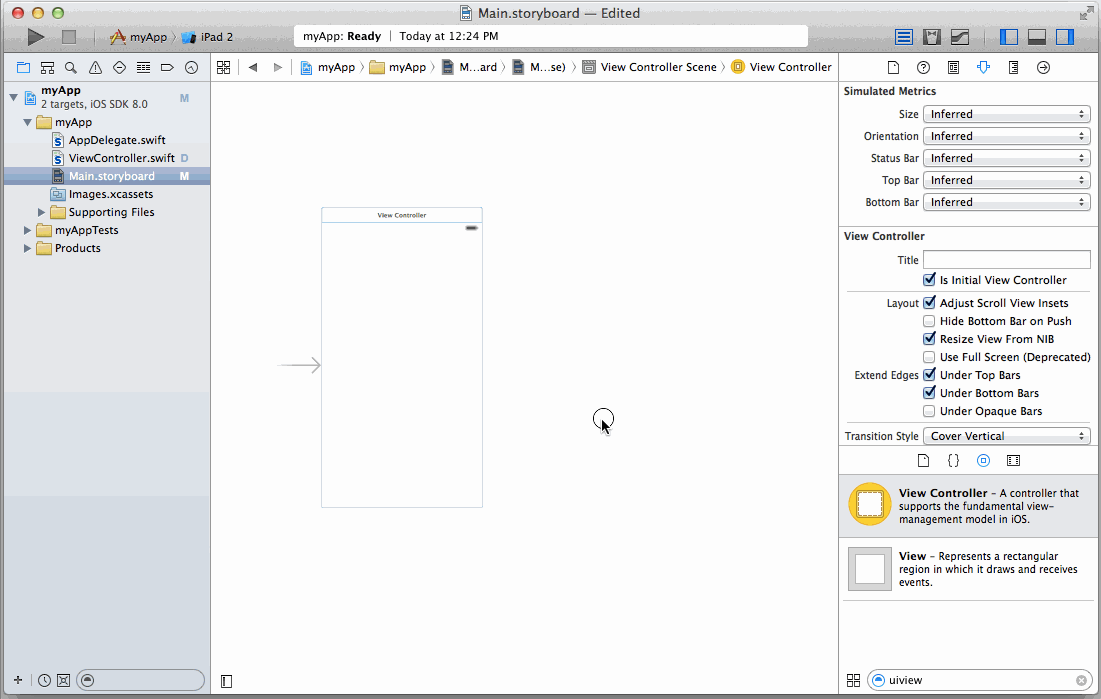Filter recent files with clock icon
Screen dimensions: 1101x699
click(x=44, y=680)
